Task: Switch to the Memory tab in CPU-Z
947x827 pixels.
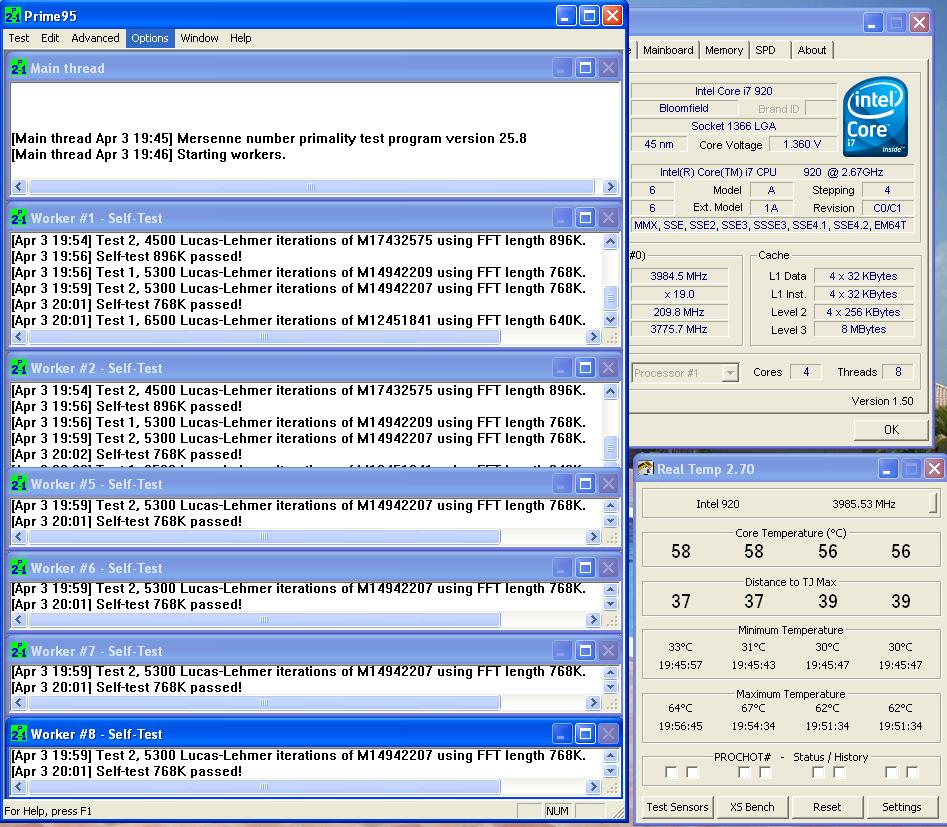Action: [x=724, y=50]
